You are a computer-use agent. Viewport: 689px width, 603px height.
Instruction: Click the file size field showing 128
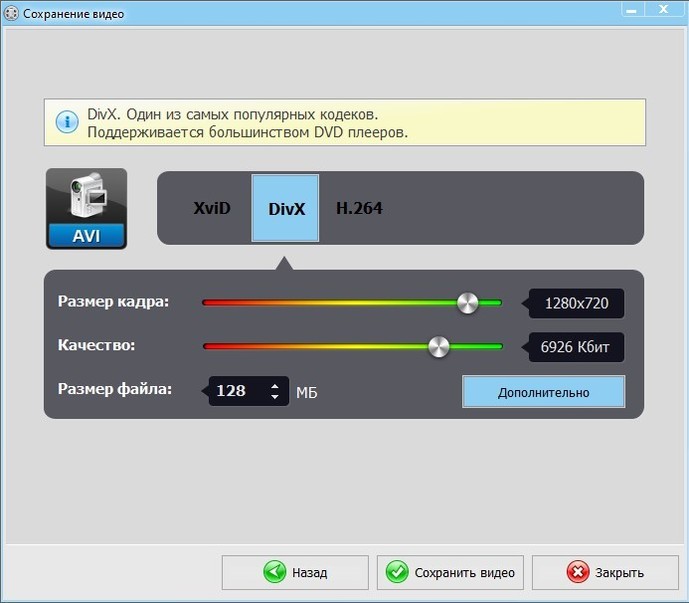click(248, 391)
